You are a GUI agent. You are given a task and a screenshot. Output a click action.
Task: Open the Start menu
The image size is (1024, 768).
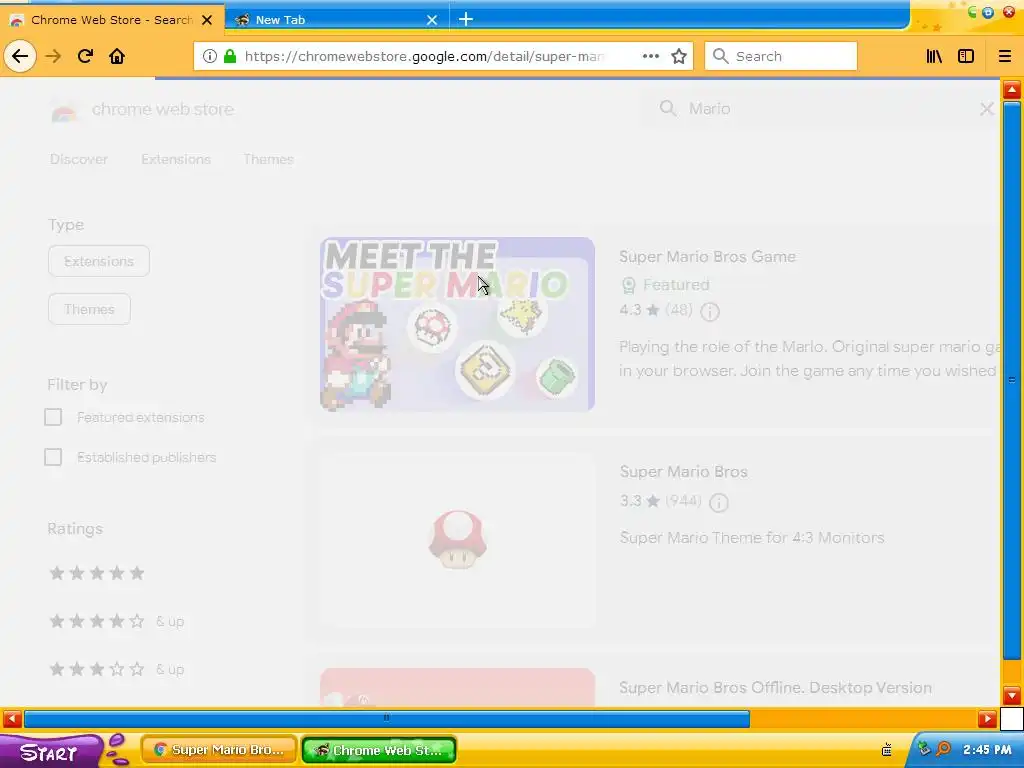pyautogui.click(x=49, y=752)
